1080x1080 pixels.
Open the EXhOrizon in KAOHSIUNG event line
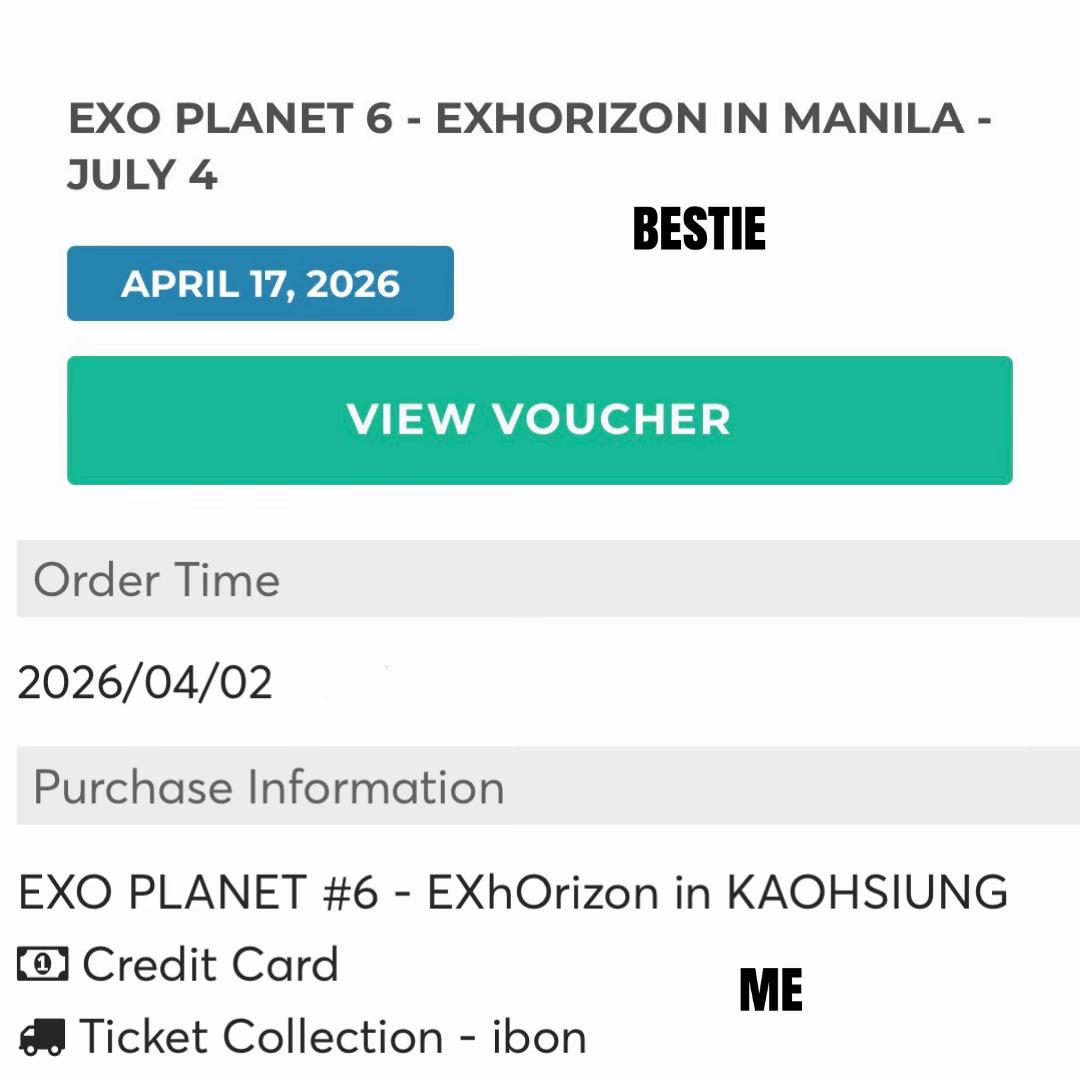pos(513,891)
